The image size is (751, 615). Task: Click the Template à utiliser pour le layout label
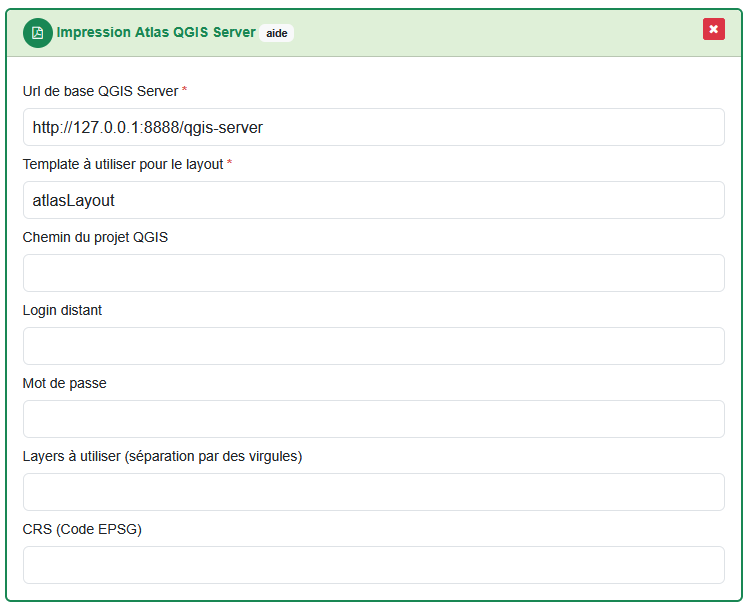[x=122, y=164]
